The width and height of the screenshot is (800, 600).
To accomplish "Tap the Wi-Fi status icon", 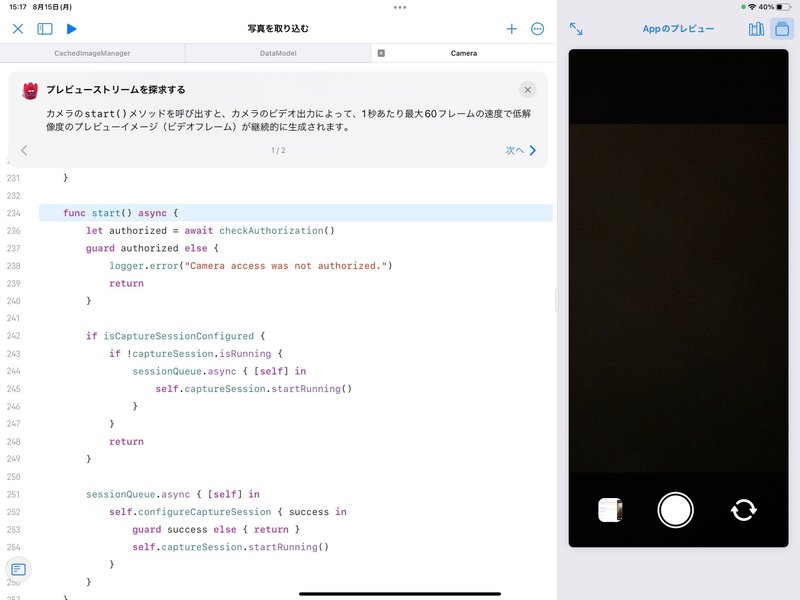I will [752, 7].
